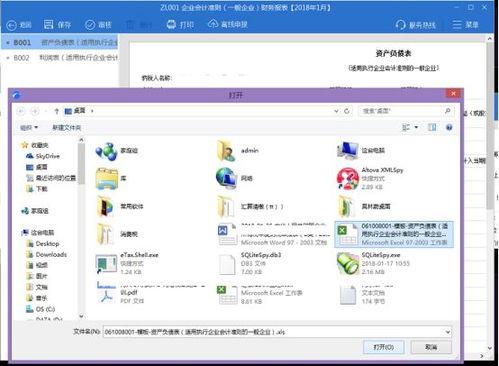Click the 返回 back button in main toolbar

(x=19, y=25)
